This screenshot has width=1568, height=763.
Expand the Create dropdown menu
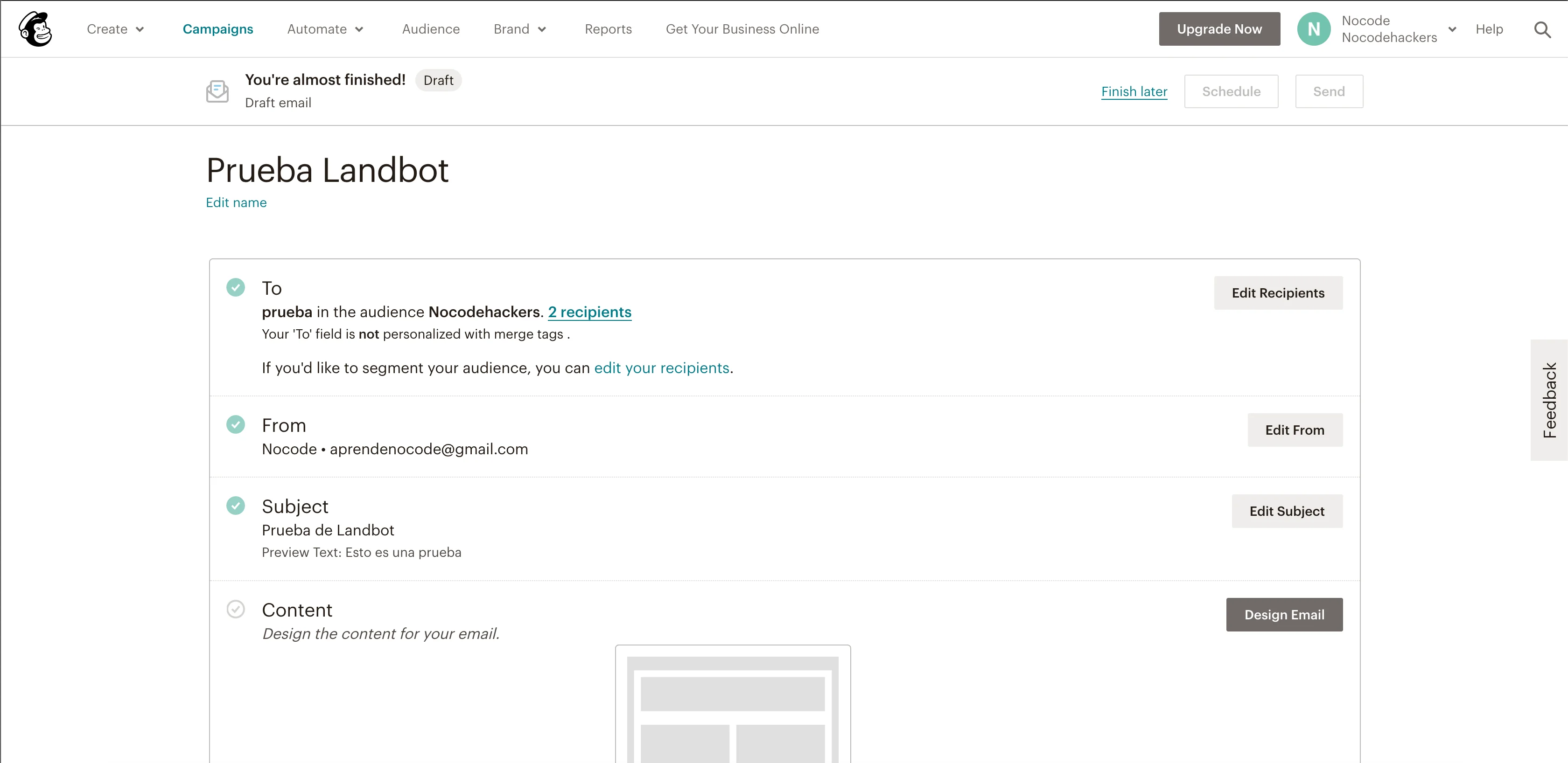(116, 29)
